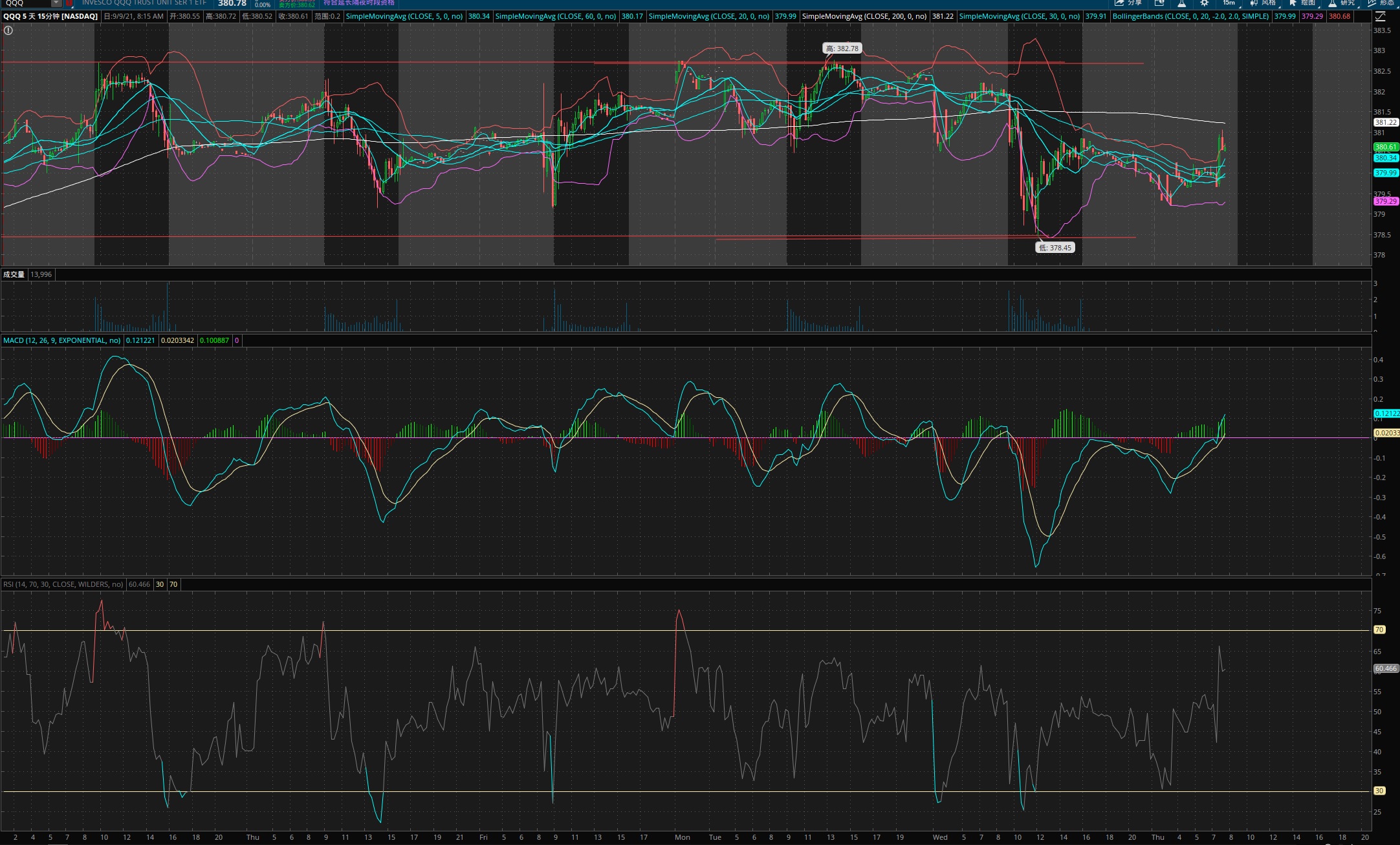Screen dimensions: 1400x845
Task: Open the 绘图 drawing tools menu
Action: click(1302, 3)
